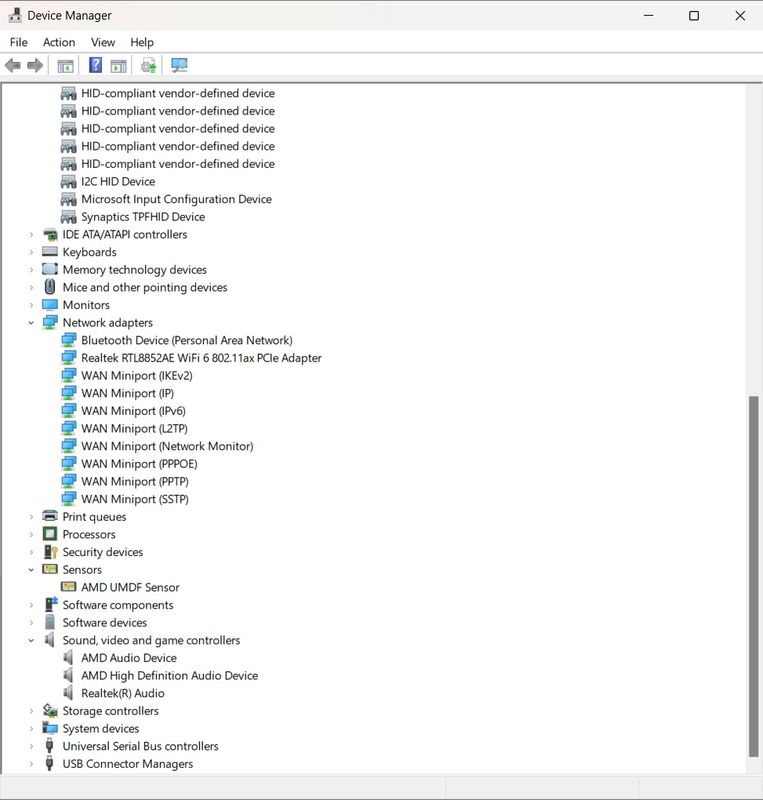Select WAN Miniport (IKEv2)
This screenshot has height=800, width=763.
pos(137,376)
